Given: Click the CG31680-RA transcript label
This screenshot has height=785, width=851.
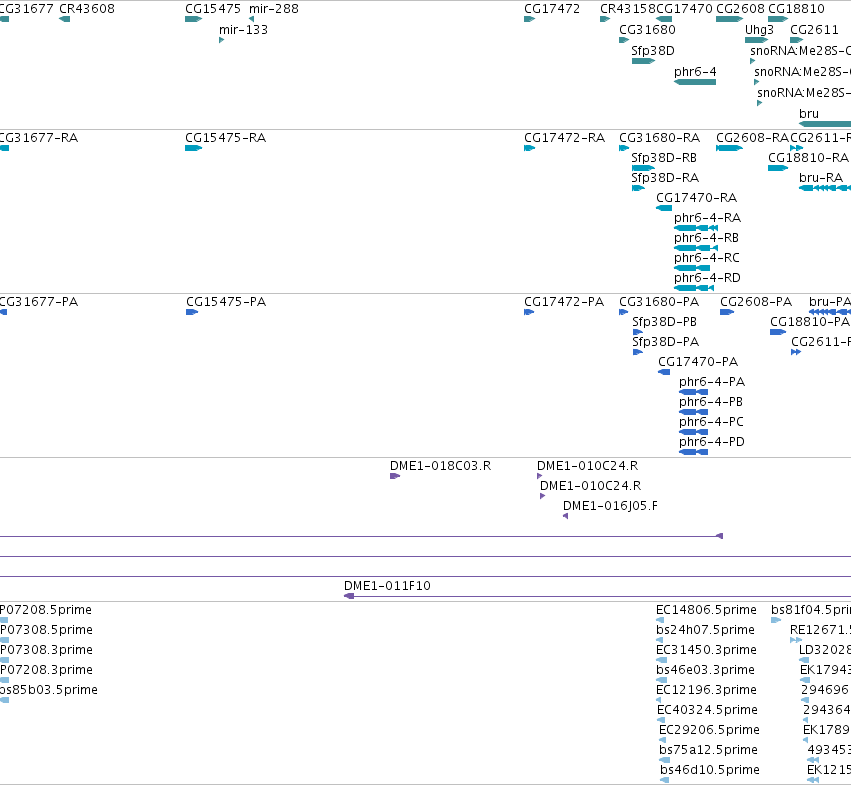Looking at the screenshot, I should 660,138.
